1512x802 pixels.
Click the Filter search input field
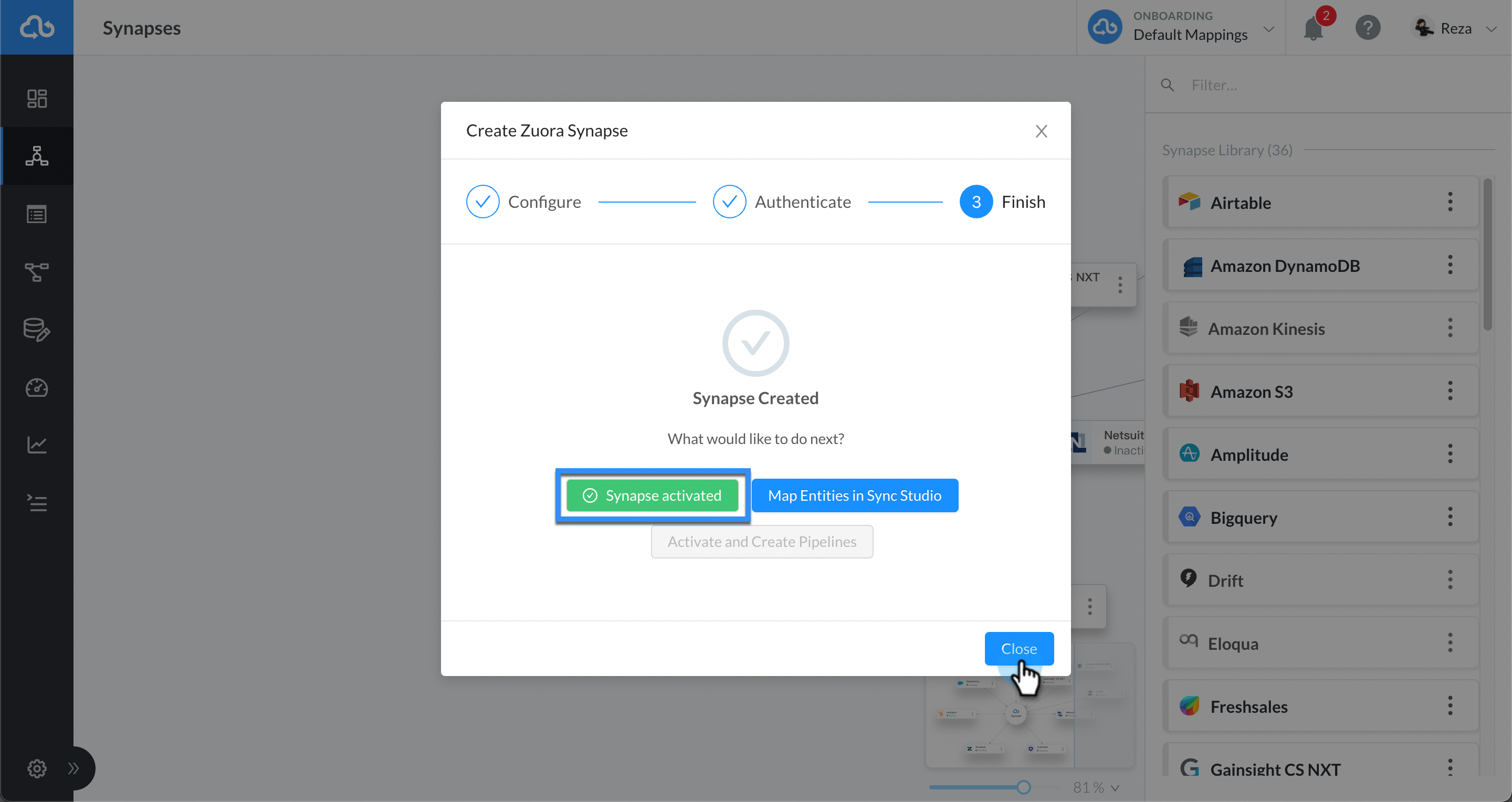1338,86
